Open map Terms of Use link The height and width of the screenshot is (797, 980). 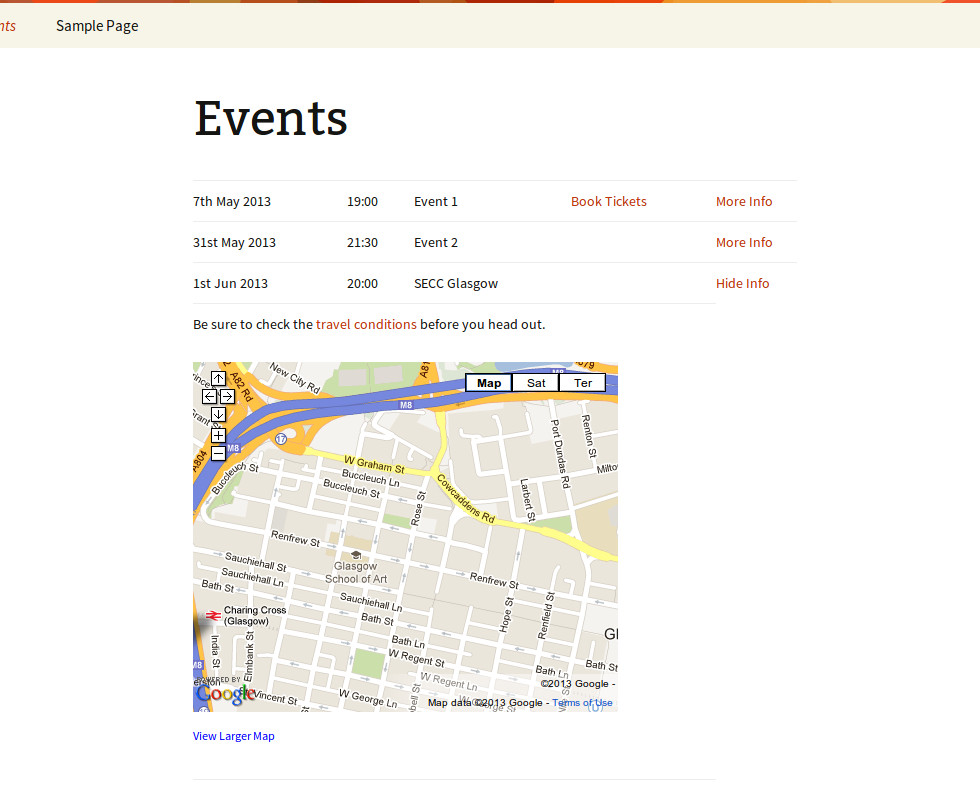pyautogui.click(x=583, y=703)
